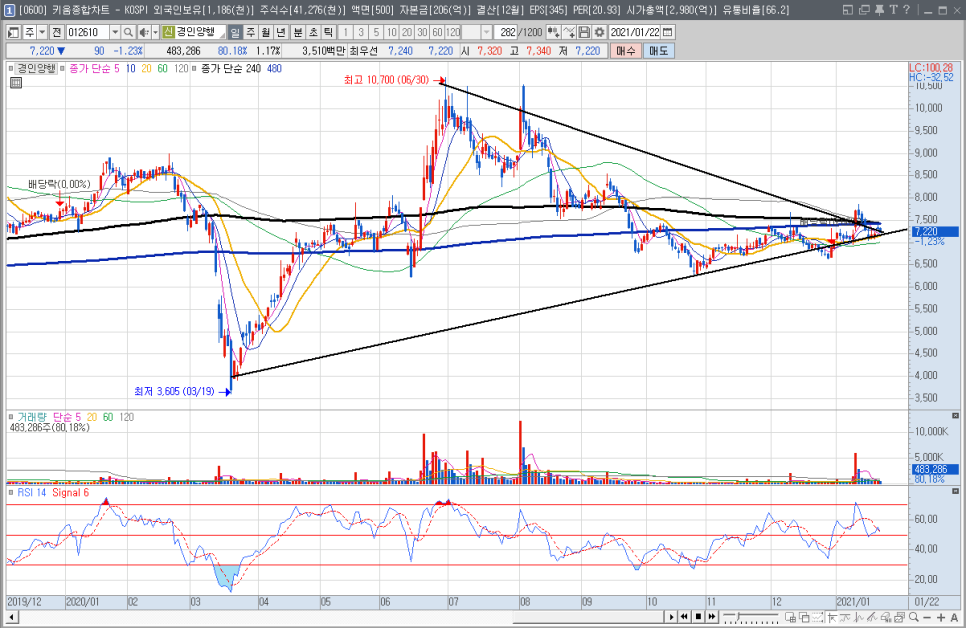Click the play button in bottom scroll controls

(x=672, y=616)
